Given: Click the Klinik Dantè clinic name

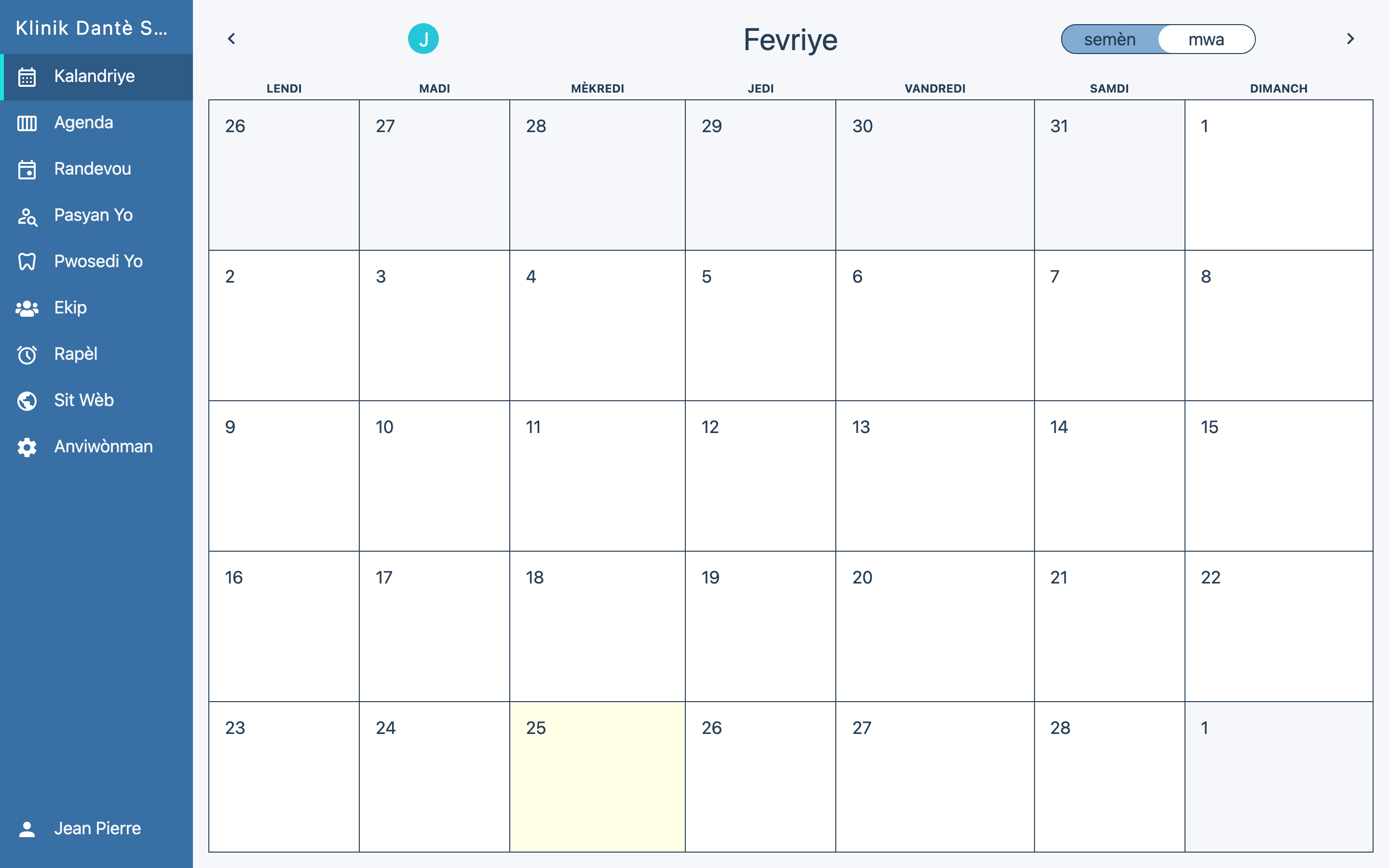Looking at the screenshot, I should pos(92,27).
